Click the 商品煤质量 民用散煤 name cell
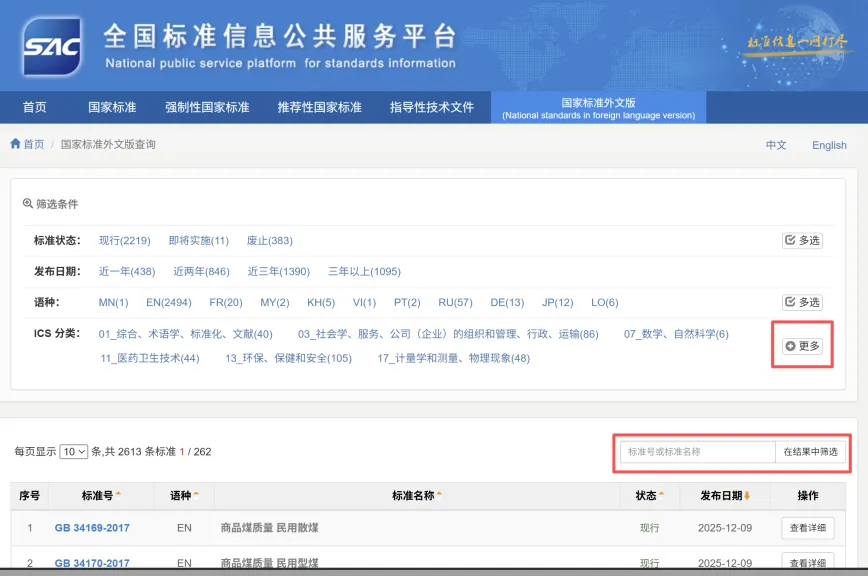868x576 pixels. [270, 528]
